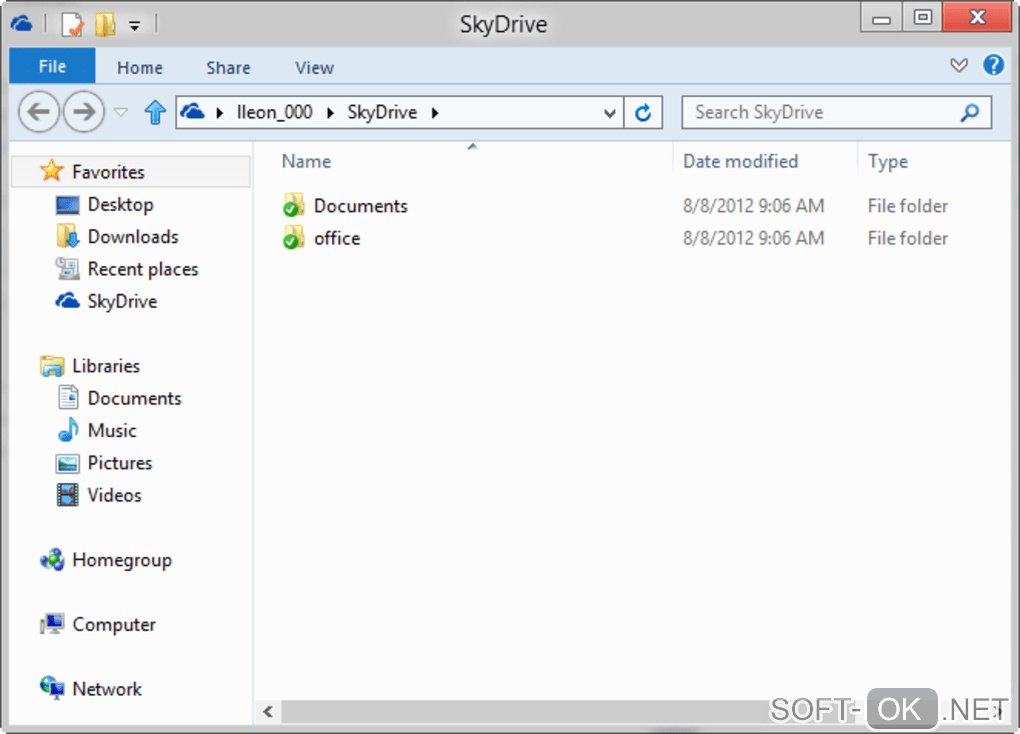The width and height of the screenshot is (1020, 734).
Task: Click the Computer icon
Action: pyautogui.click(x=52, y=624)
